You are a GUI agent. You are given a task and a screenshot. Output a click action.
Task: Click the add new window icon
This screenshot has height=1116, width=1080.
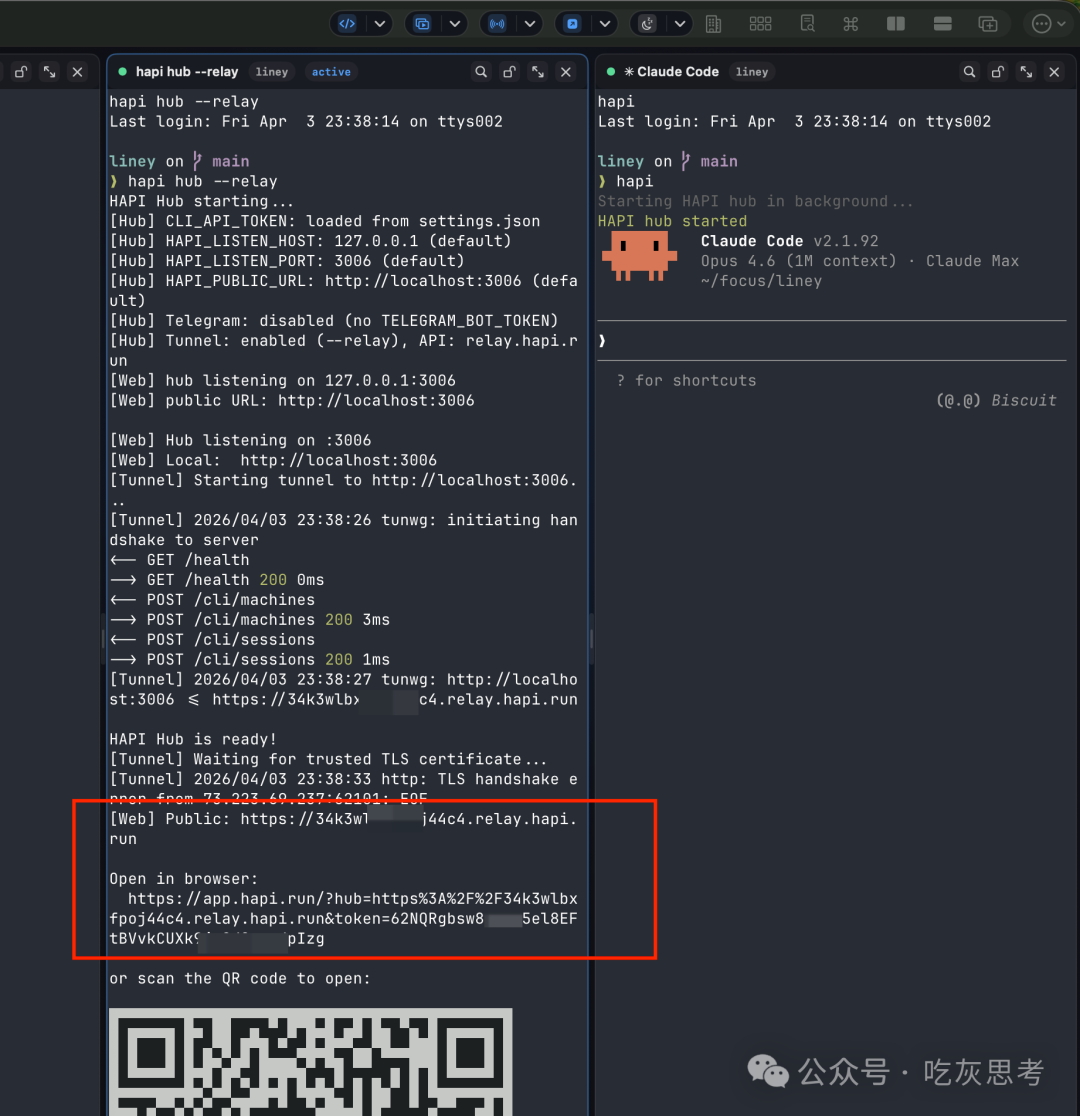[987, 24]
